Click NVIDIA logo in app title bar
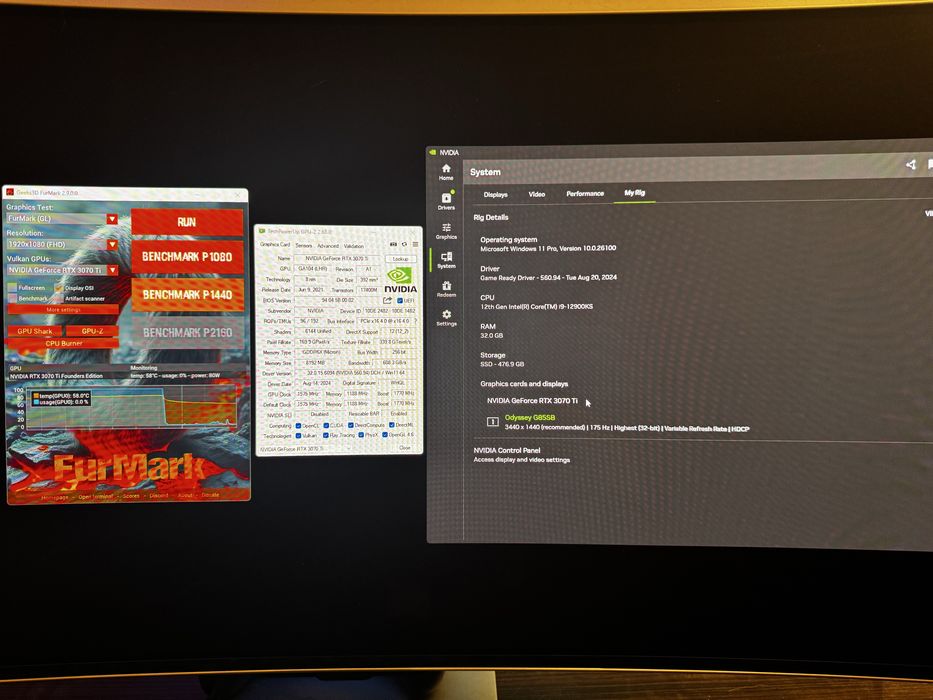The width and height of the screenshot is (933, 700). click(433, 152)
